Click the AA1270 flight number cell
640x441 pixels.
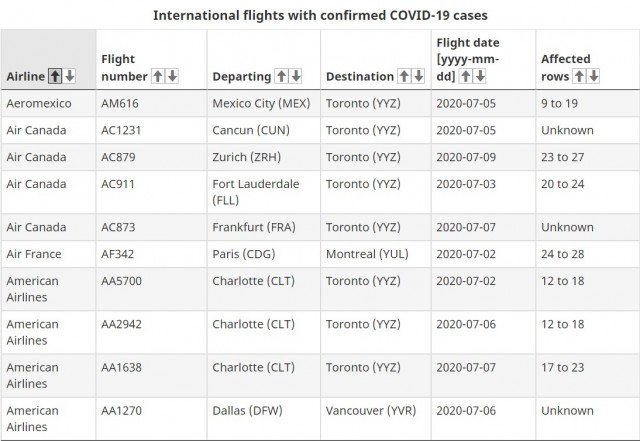click(151, 419)
